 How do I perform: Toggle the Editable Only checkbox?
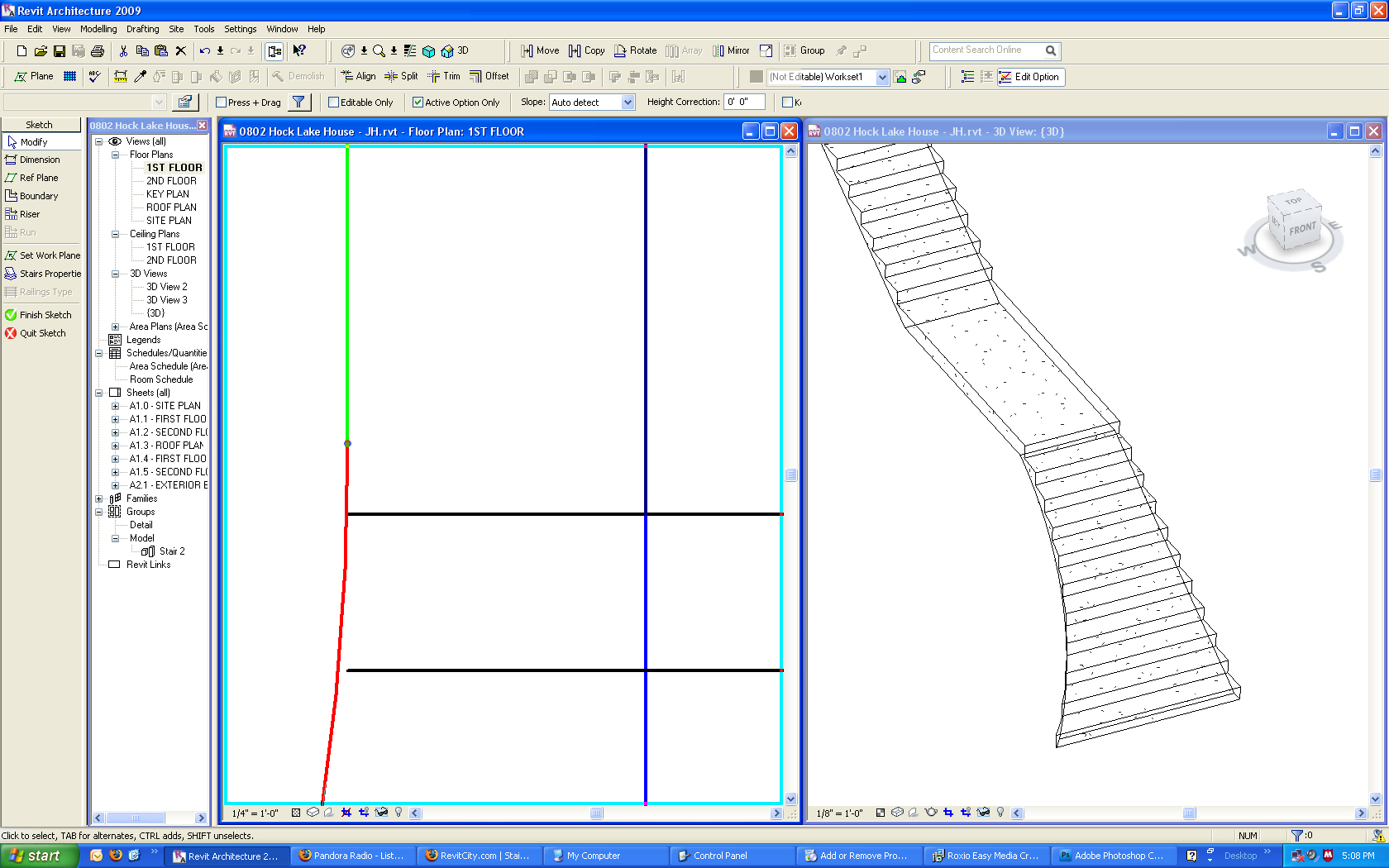[x=334, y=103]
